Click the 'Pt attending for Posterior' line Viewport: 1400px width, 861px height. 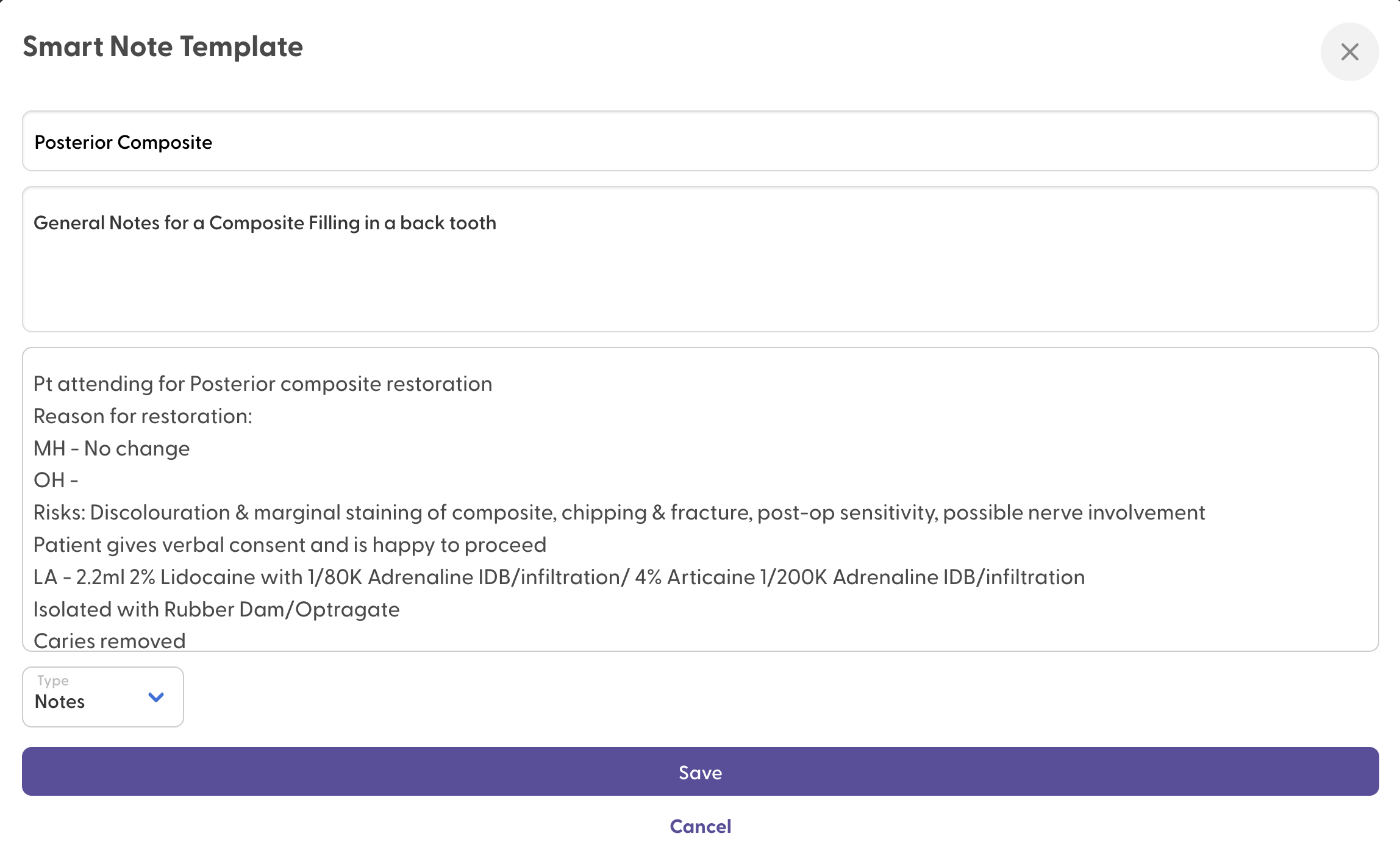click(262, 384)
